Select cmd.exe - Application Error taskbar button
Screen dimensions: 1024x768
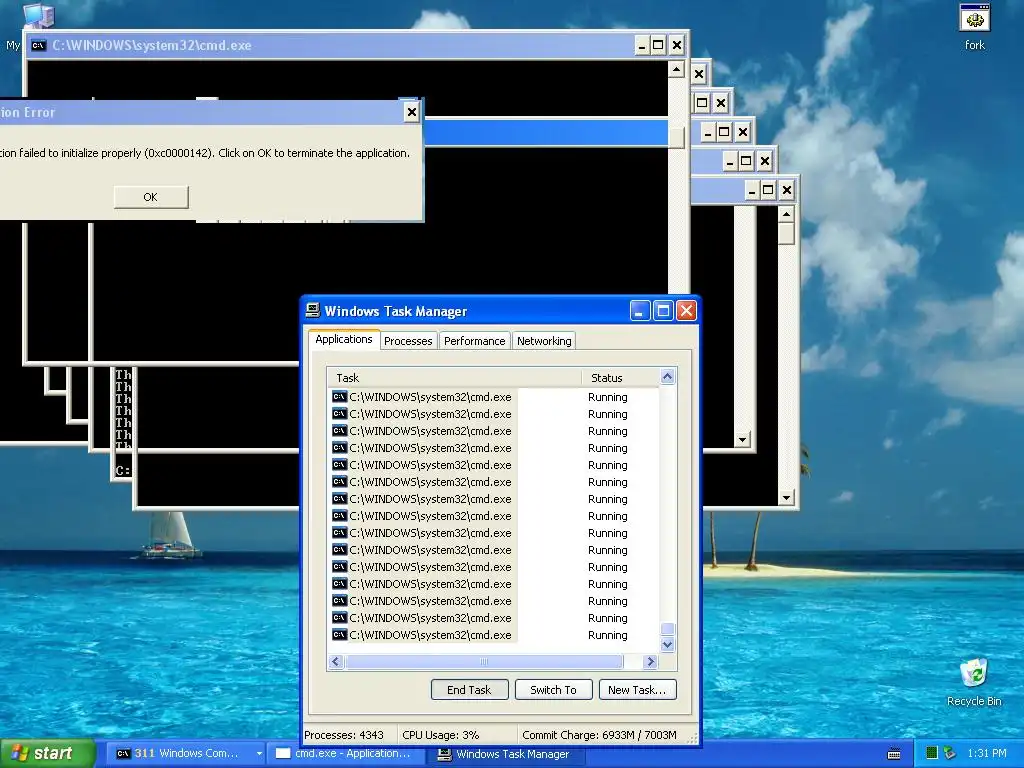click(347, 754)
